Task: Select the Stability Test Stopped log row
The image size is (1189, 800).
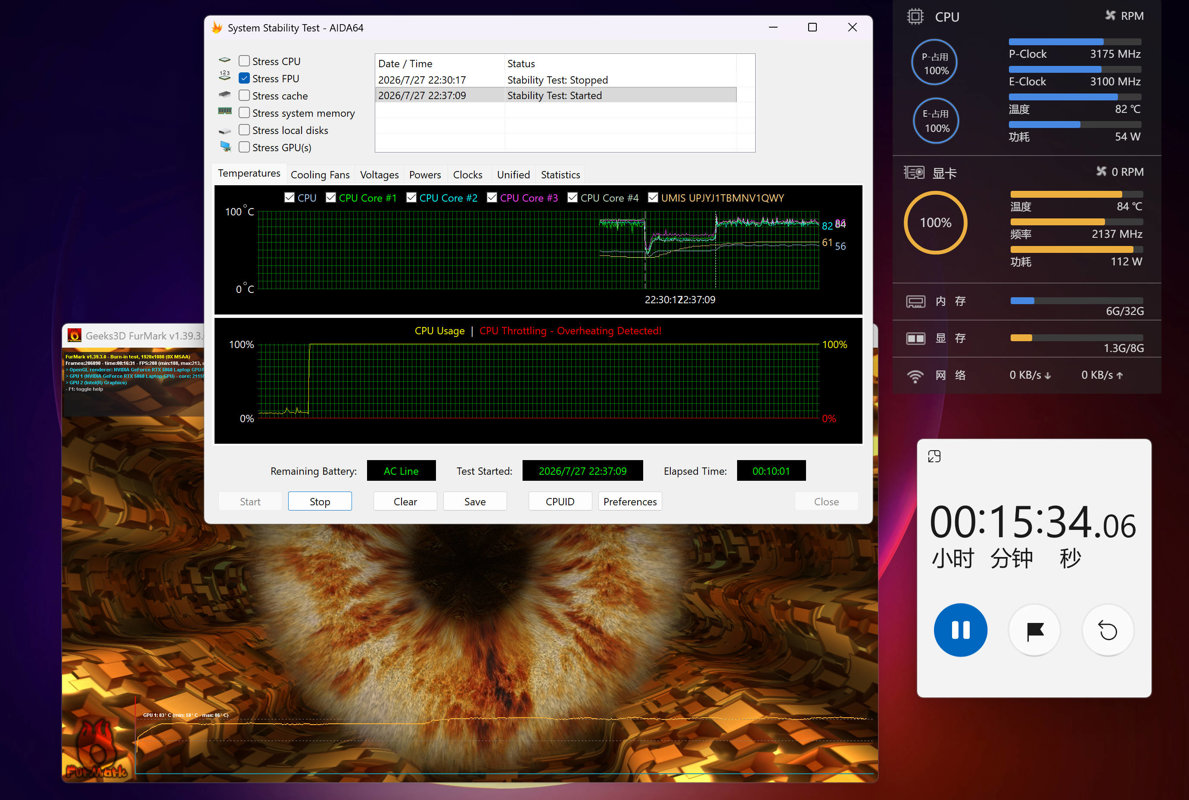Action: click(x=556, y=80)
